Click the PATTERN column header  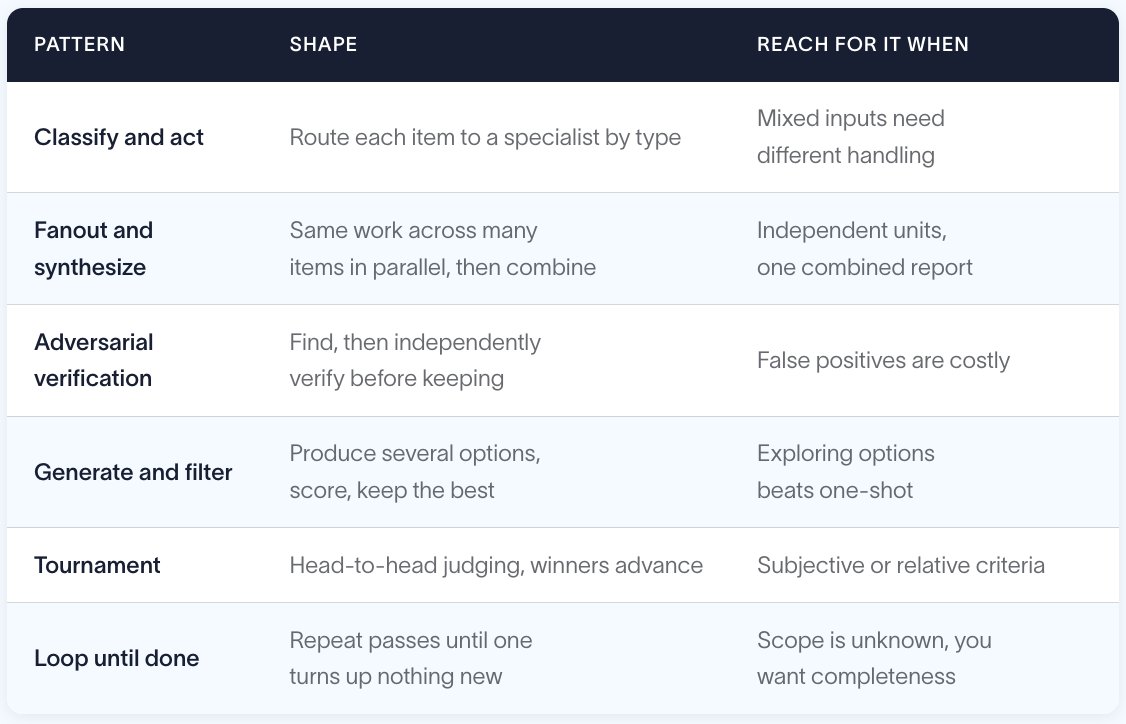pyautogui.click(x=79, y=45)
